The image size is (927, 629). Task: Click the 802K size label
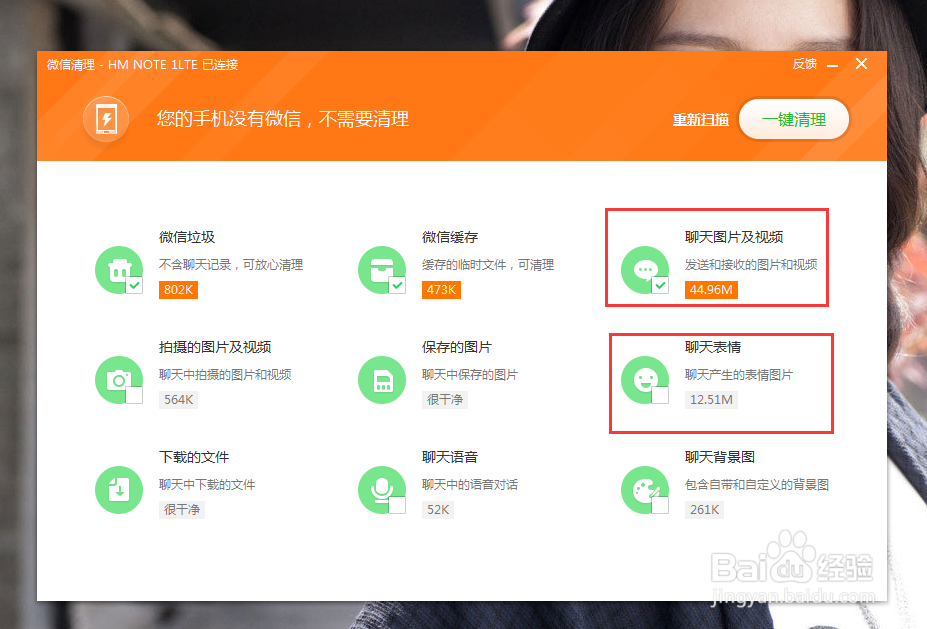(179, 290)
